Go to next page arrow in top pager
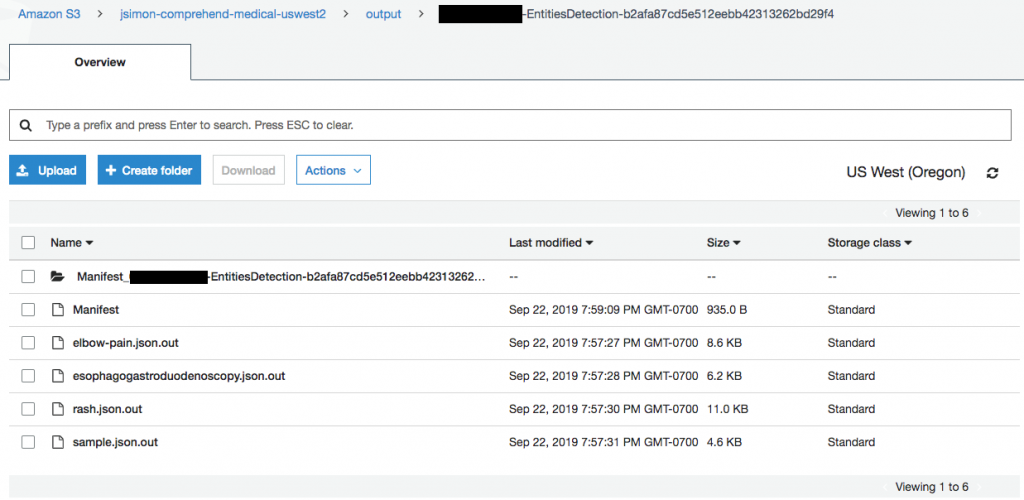The width and height of the screenshot is (1024, 500). click(978, 213)
